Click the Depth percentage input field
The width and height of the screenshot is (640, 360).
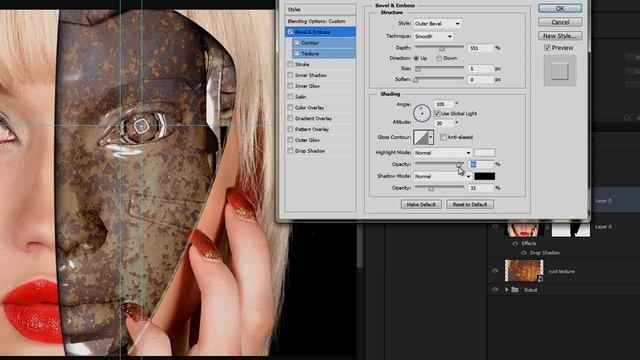tap(481, 48)
